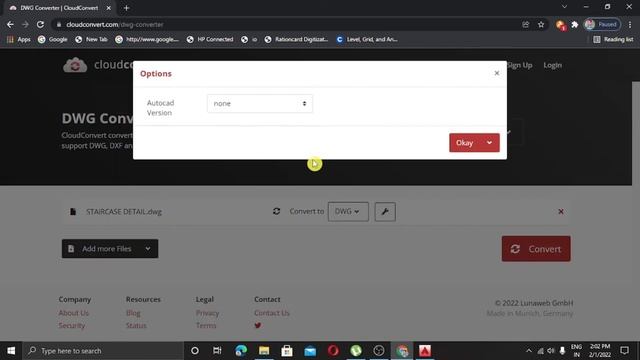Remove STAIRCASE DETAIL.dwg with red X
The image size is (640, 360).
point(561,211)
